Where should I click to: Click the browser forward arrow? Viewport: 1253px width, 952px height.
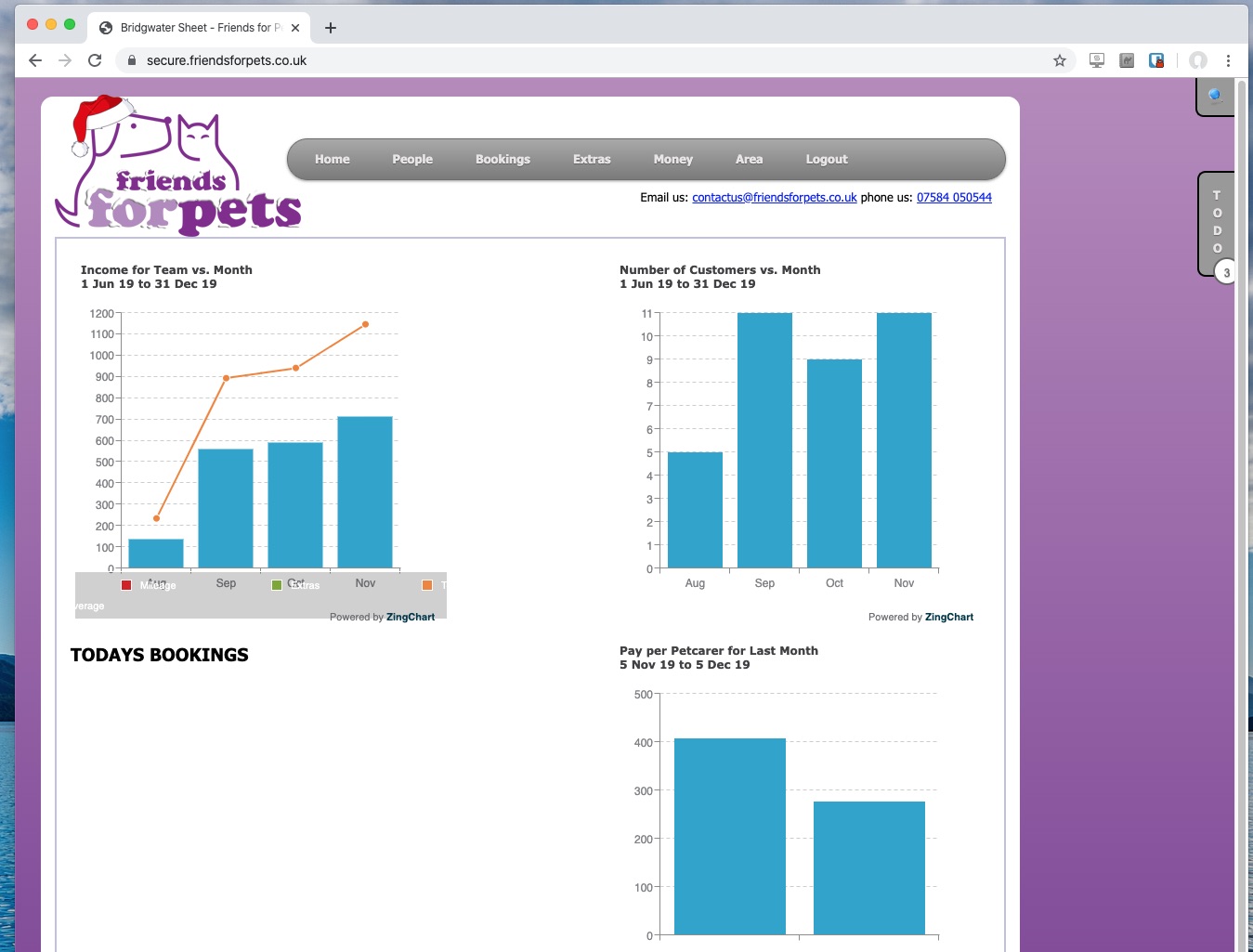click(65, 60)
